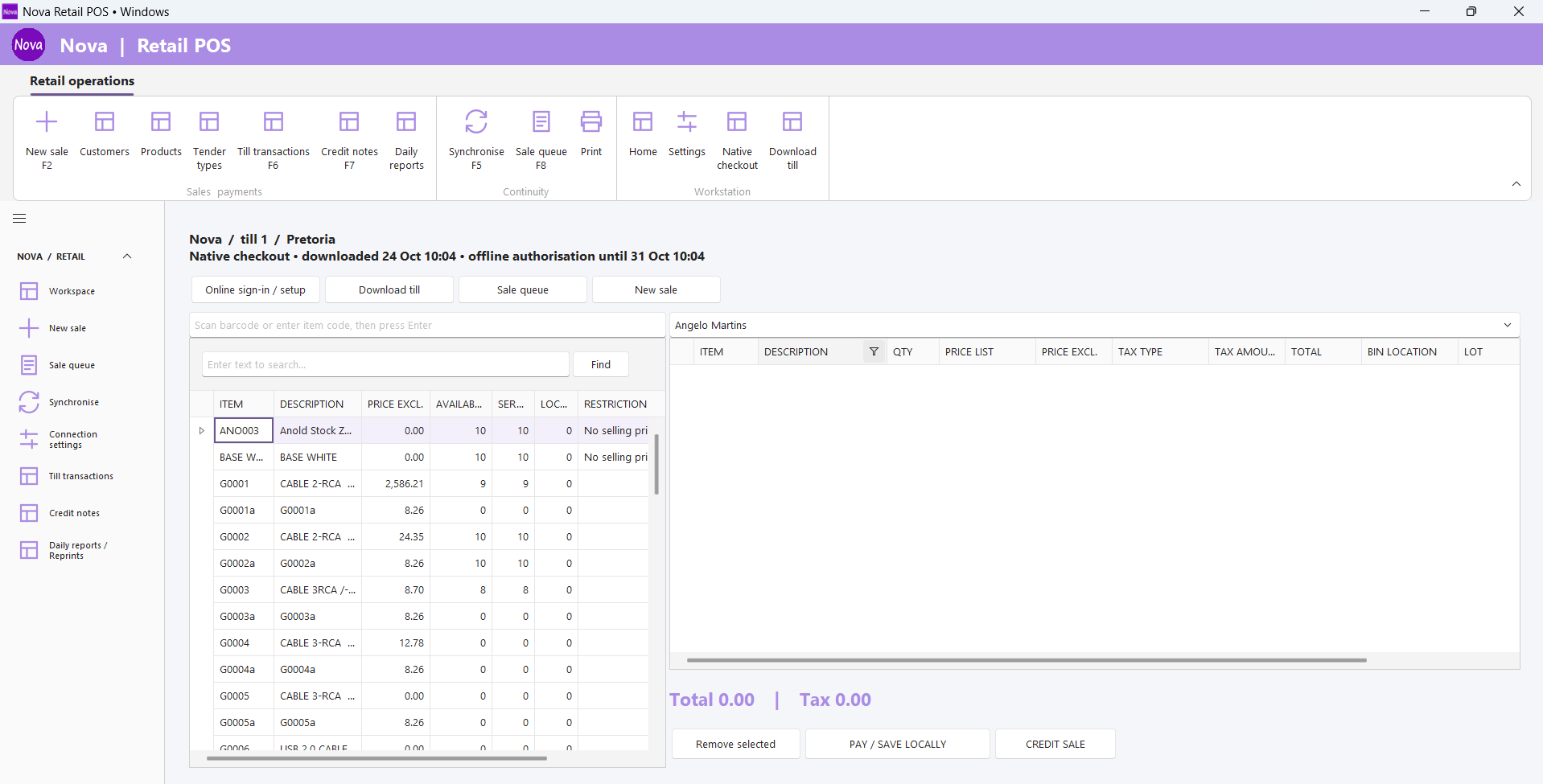Click the Remove selected button
Viewport: 1543px width, 784px height.
(735, 744)
